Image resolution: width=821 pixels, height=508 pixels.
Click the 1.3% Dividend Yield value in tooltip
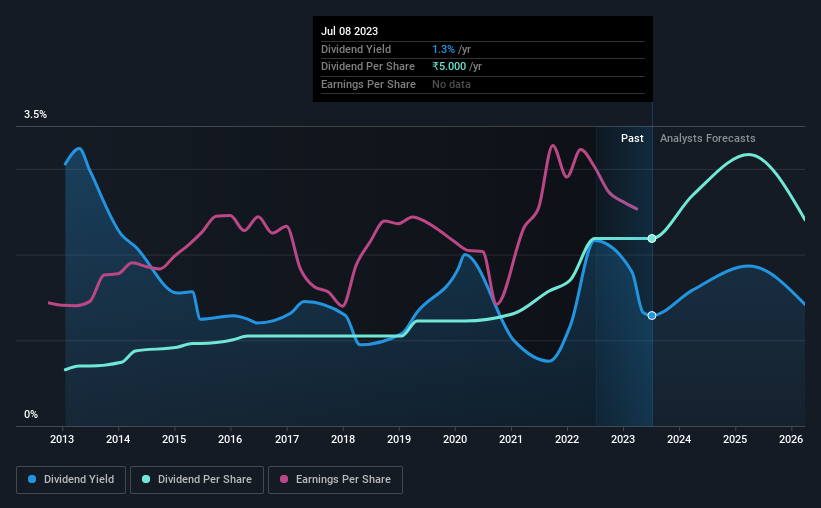click(x=443, y=49)
